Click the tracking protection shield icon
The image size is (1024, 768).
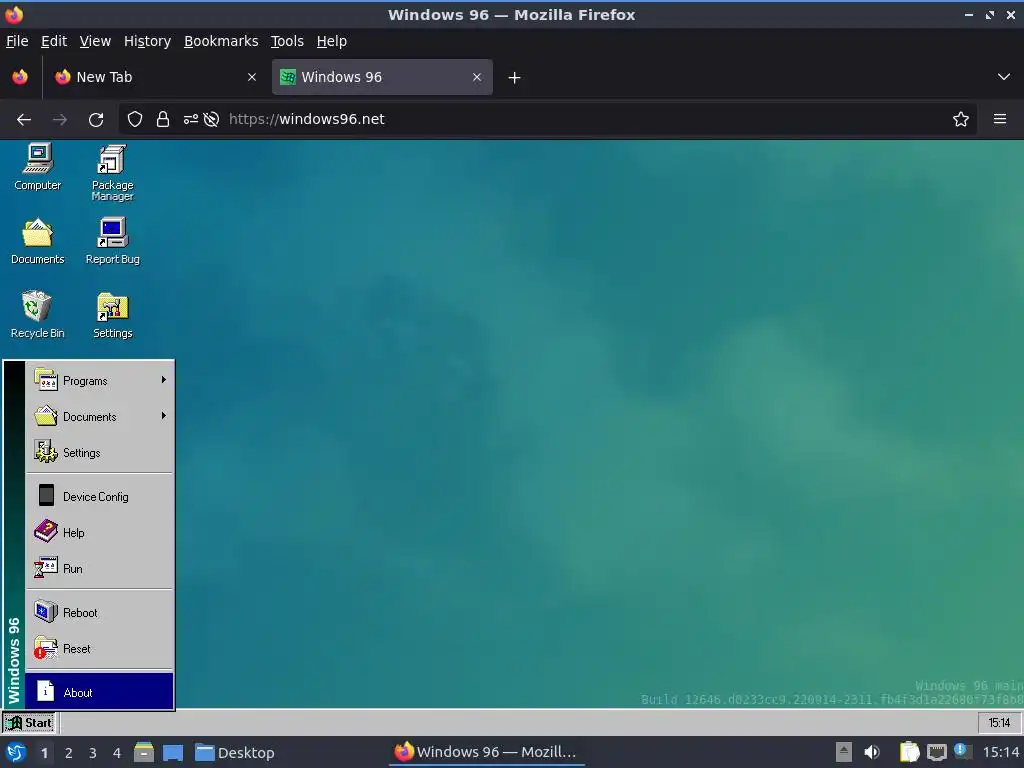point(135,120)
